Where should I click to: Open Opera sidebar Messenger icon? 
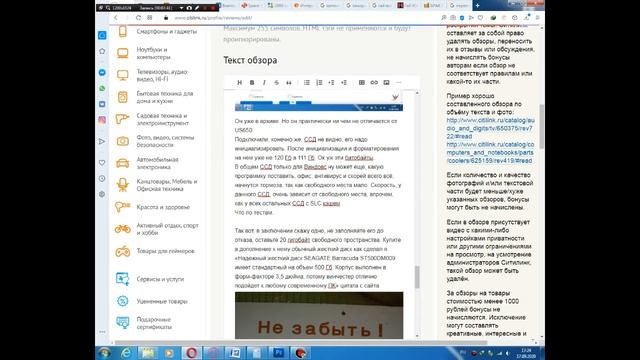click(x=102, y=72)
